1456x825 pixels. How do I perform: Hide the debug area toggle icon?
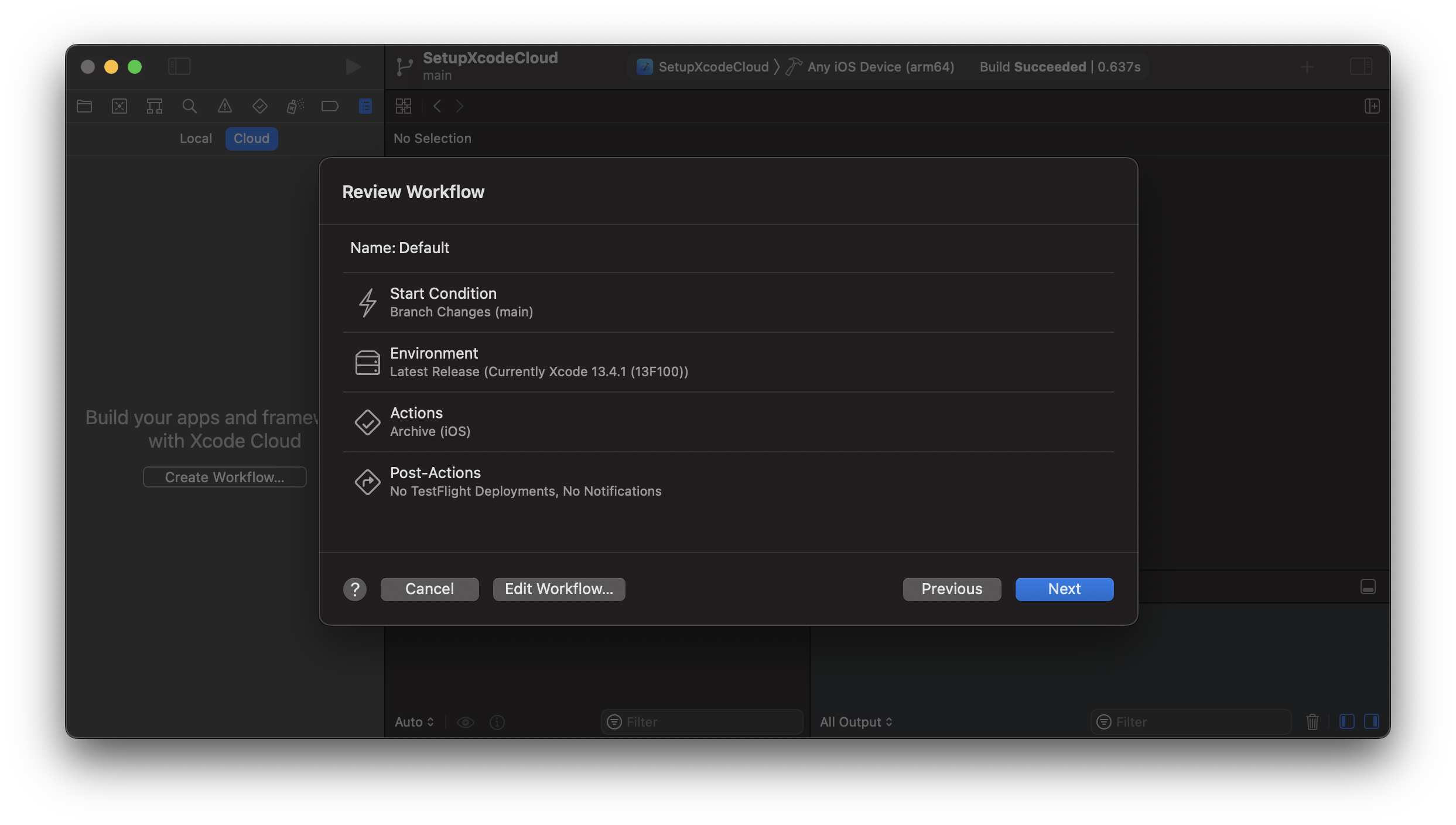pos(1368,587)
